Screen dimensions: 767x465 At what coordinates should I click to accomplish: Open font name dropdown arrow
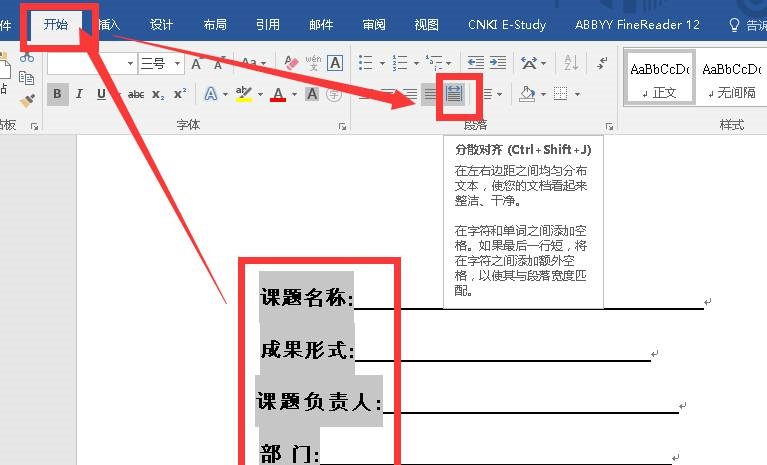[x=130, y=63]
